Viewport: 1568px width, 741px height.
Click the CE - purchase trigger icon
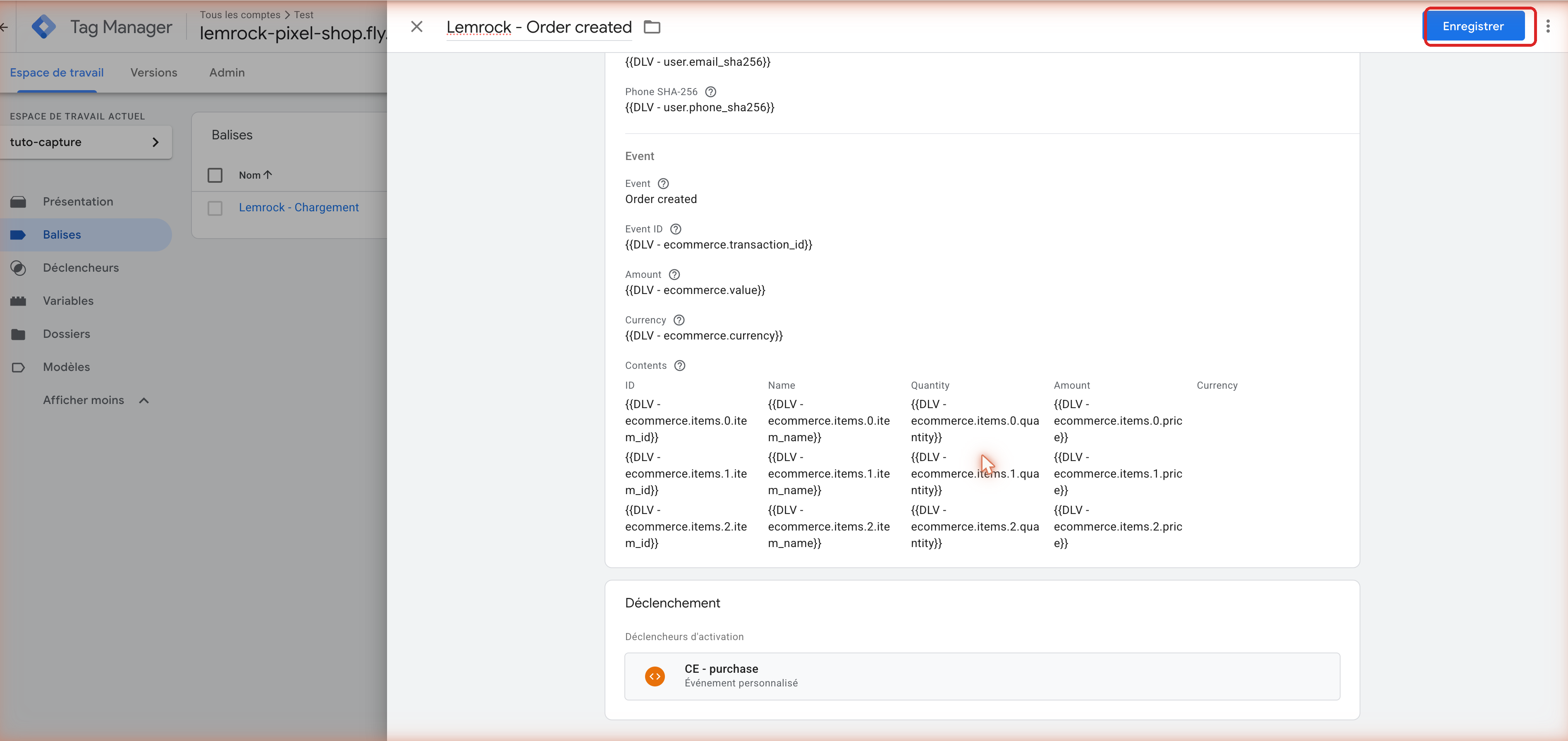coord(655,676)
